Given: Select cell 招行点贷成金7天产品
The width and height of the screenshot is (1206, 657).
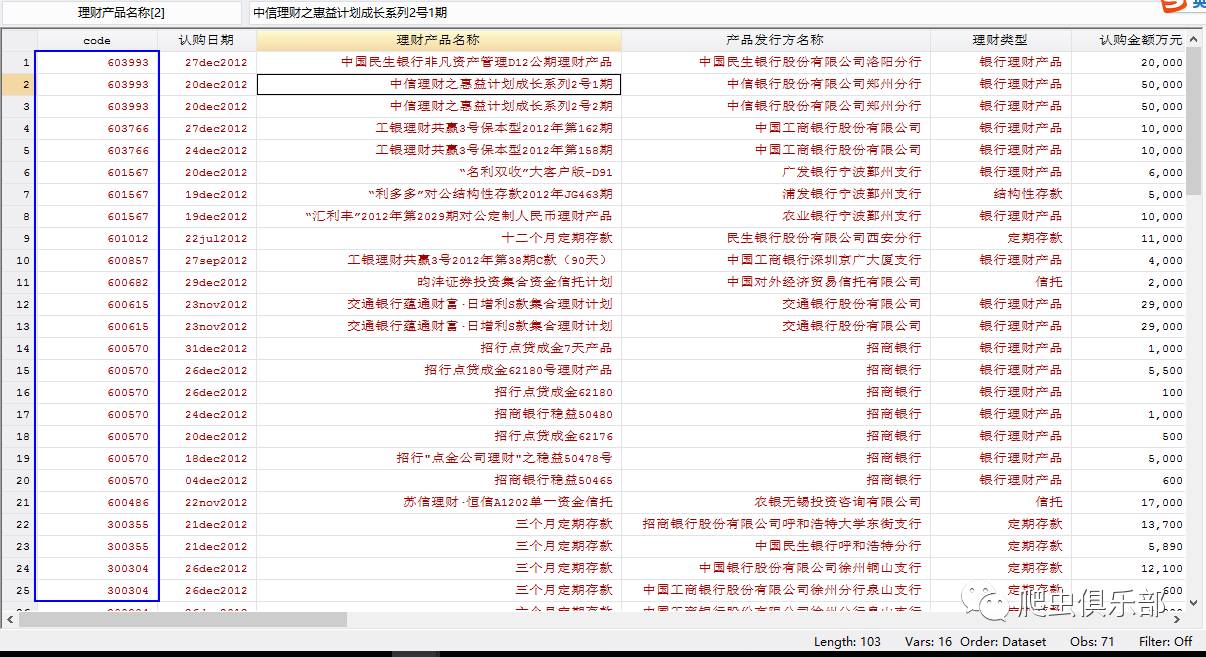Looking at the screenshot, I should pyautogui.click(x=439, y=348).
